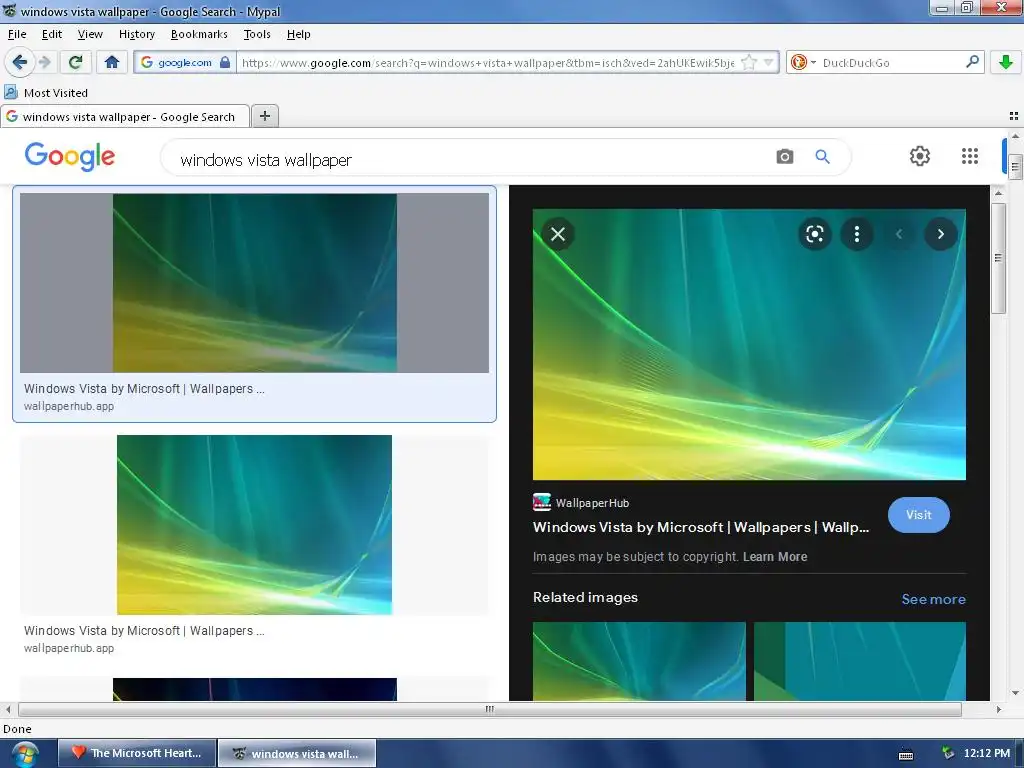This screenshot has height=768, width=1024.
Task: Reload the page with the refresh icon
Action: [75, 62]
